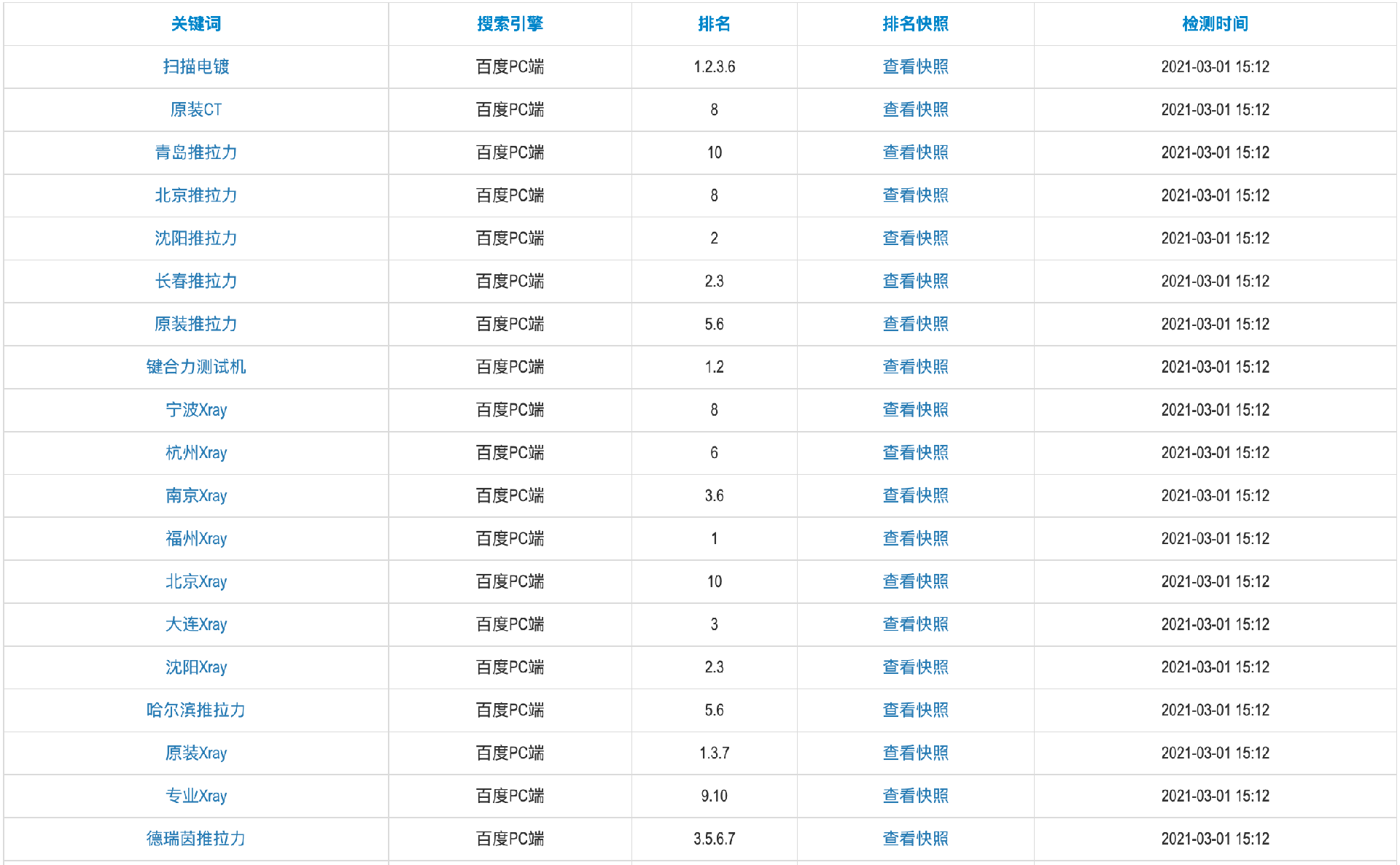The height and width of the screenshot is (865, 1400).
Task: Open the 青岛推拉力 keyword link
Action: pyautogui.click(x=196, y=152)
